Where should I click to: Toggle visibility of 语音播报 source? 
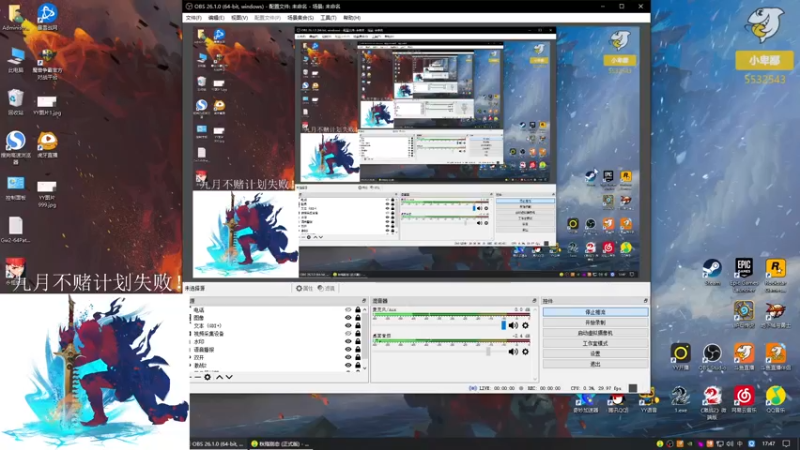point(348,349)
